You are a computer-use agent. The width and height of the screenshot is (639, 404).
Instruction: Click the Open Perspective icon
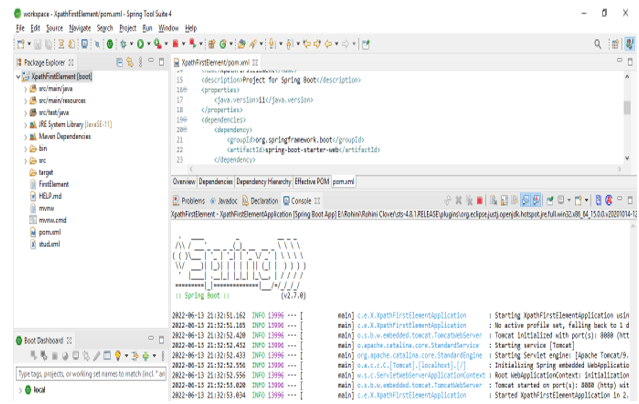point(615,44)
